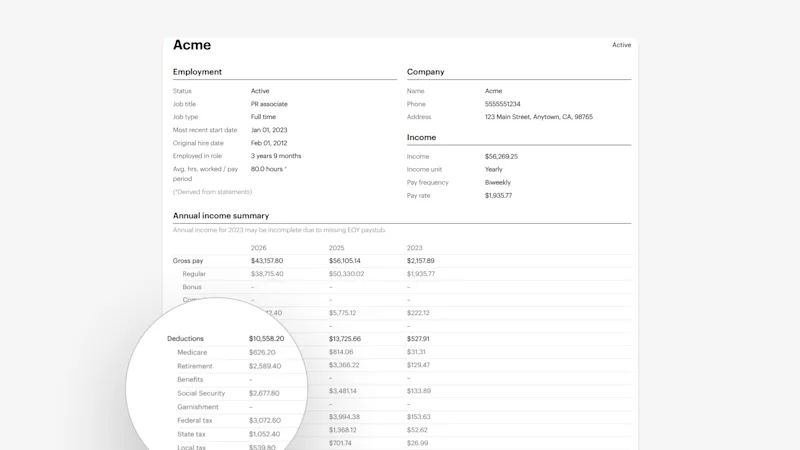Select retirement value $3,366.22
800x450 pixels.
[344, 365]
